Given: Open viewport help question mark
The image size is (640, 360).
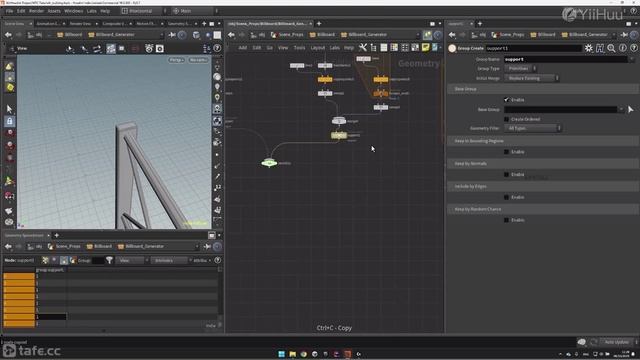Looking at the screenshot, I should point(218,49).
